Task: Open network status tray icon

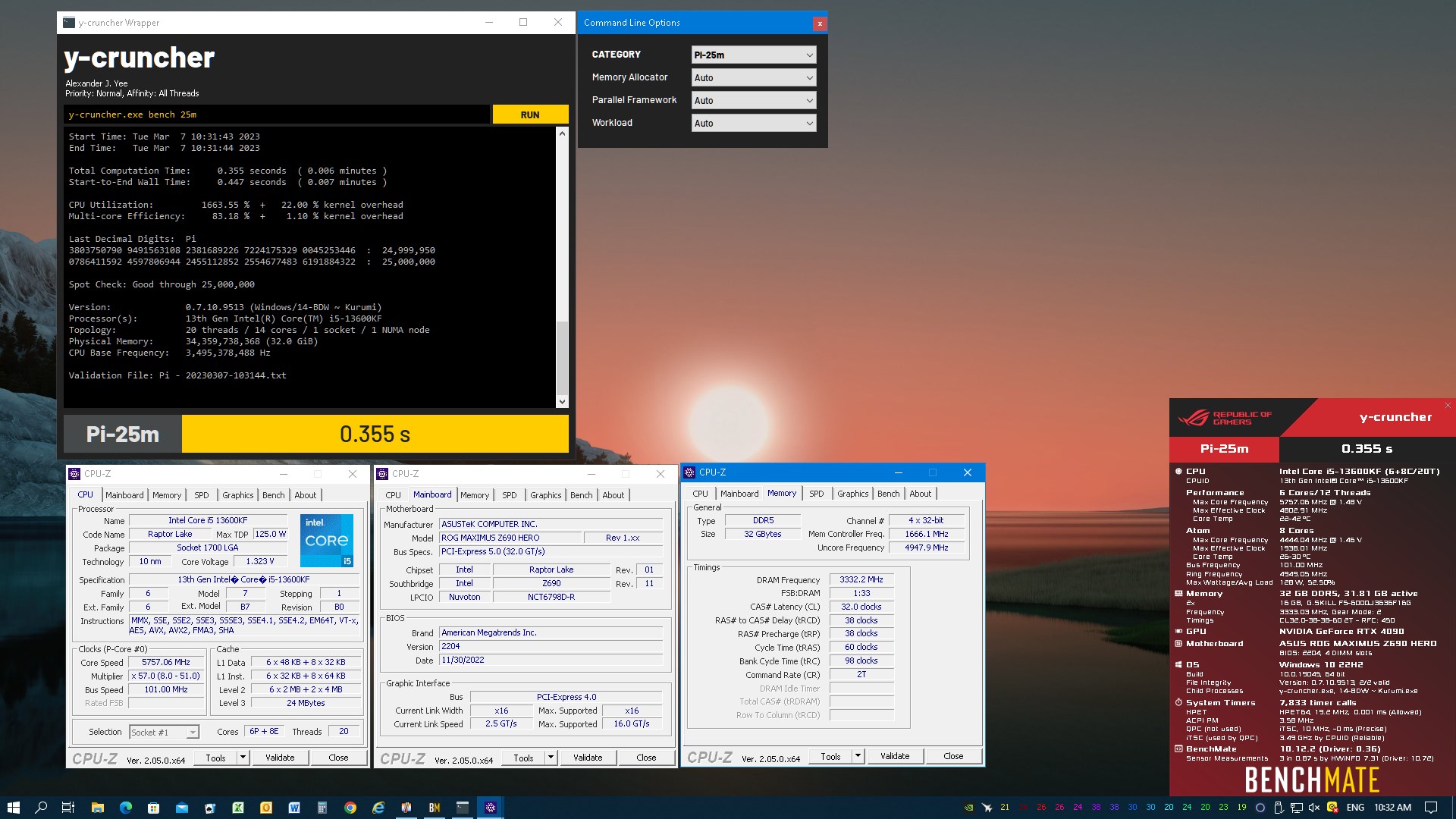Action: tap(1296, 808)
